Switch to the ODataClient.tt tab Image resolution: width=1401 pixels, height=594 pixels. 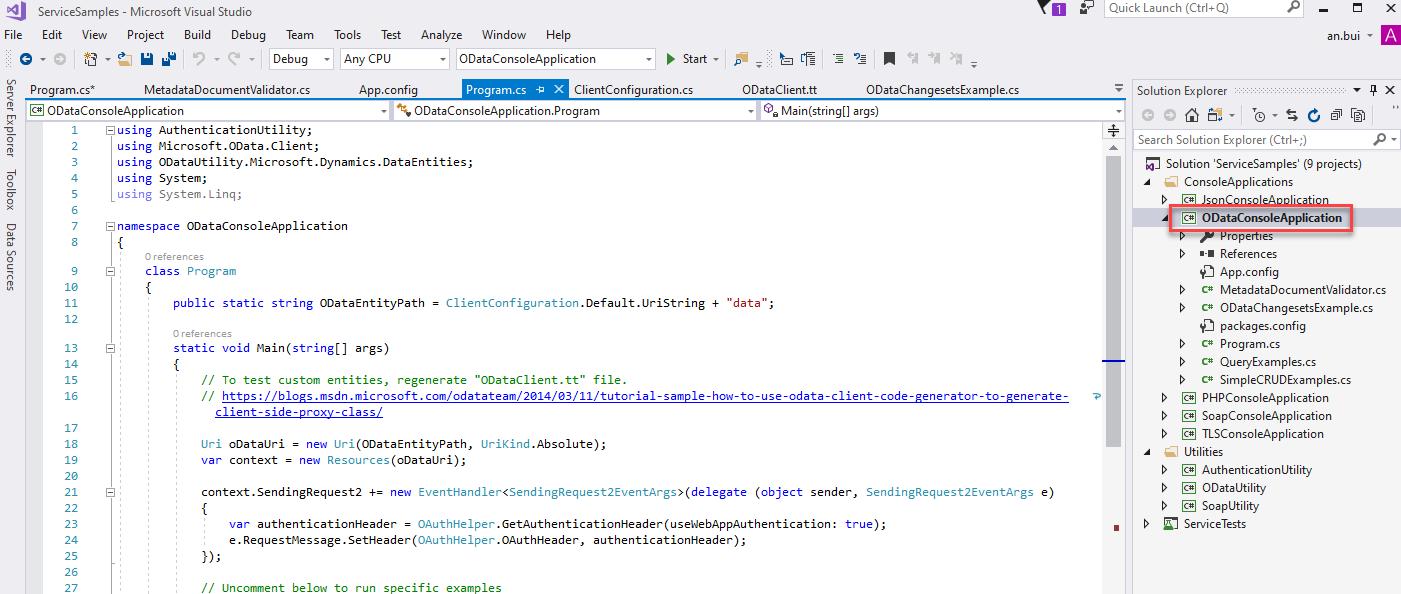click(779, 90)
